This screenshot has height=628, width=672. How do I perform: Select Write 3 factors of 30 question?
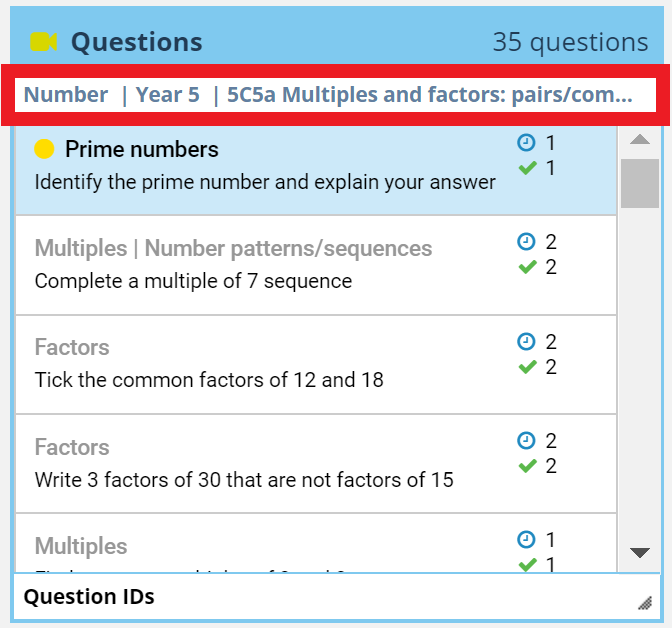coord(244,464)
